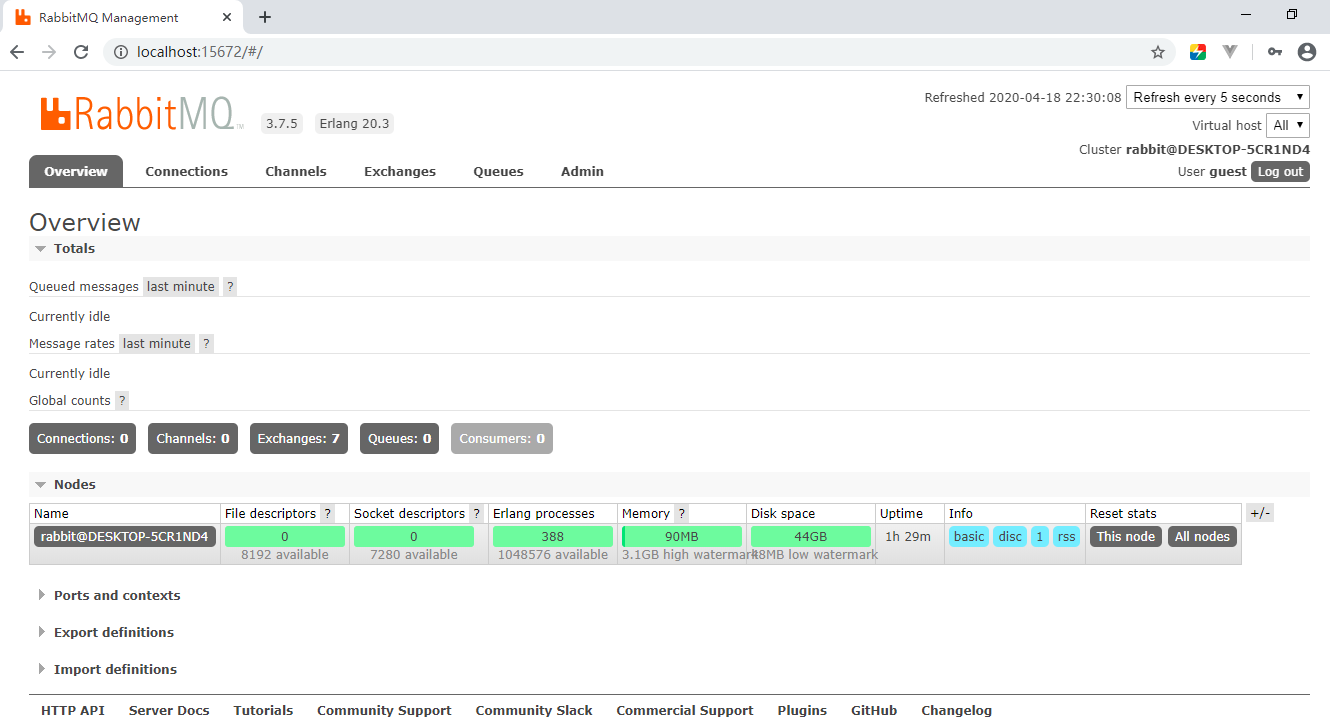Viewport: 1330px width, 719px height.
Task: Open the Plugins footer link
Action: click(802, 710)
